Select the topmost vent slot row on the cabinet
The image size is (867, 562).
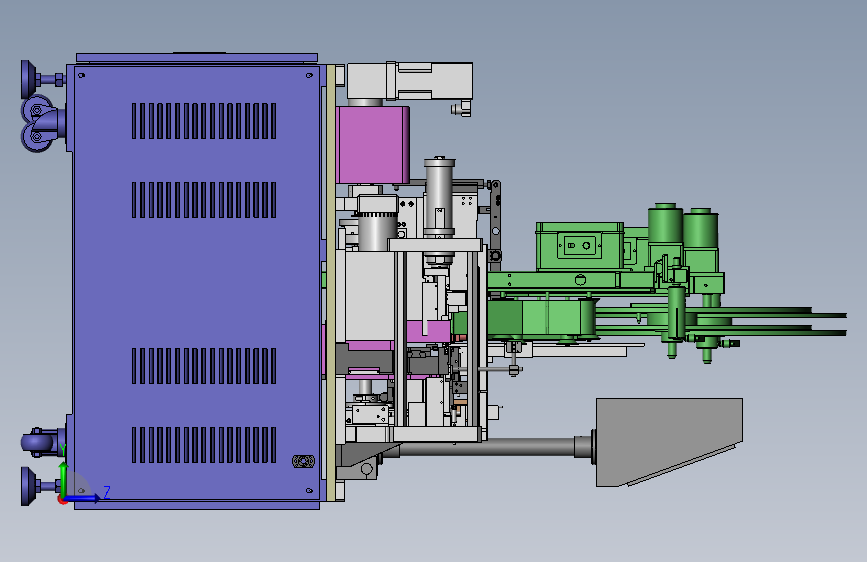pyautogui.click(x=204, y=121)
